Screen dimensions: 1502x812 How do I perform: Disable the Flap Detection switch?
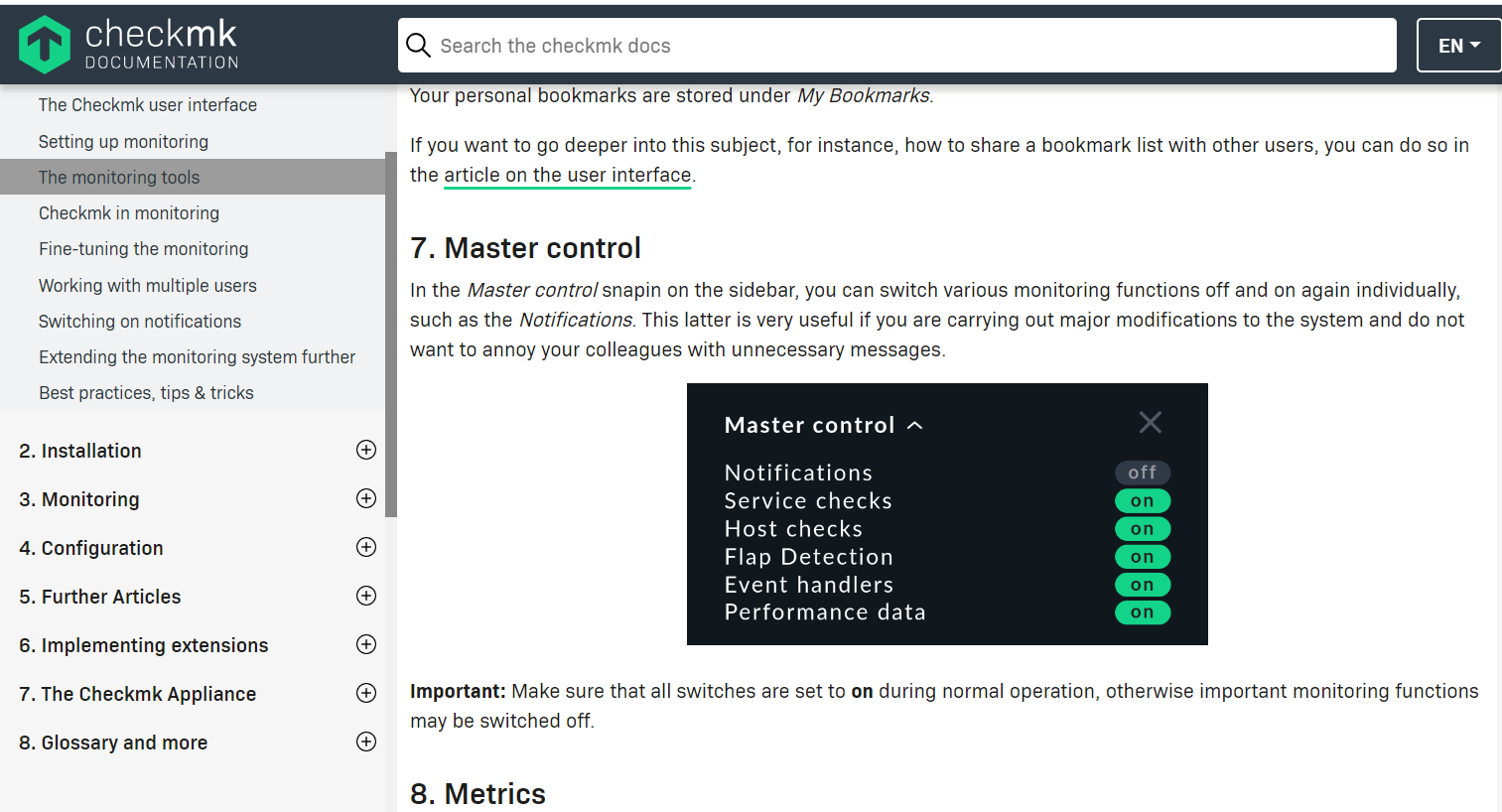coord(1142,557)
